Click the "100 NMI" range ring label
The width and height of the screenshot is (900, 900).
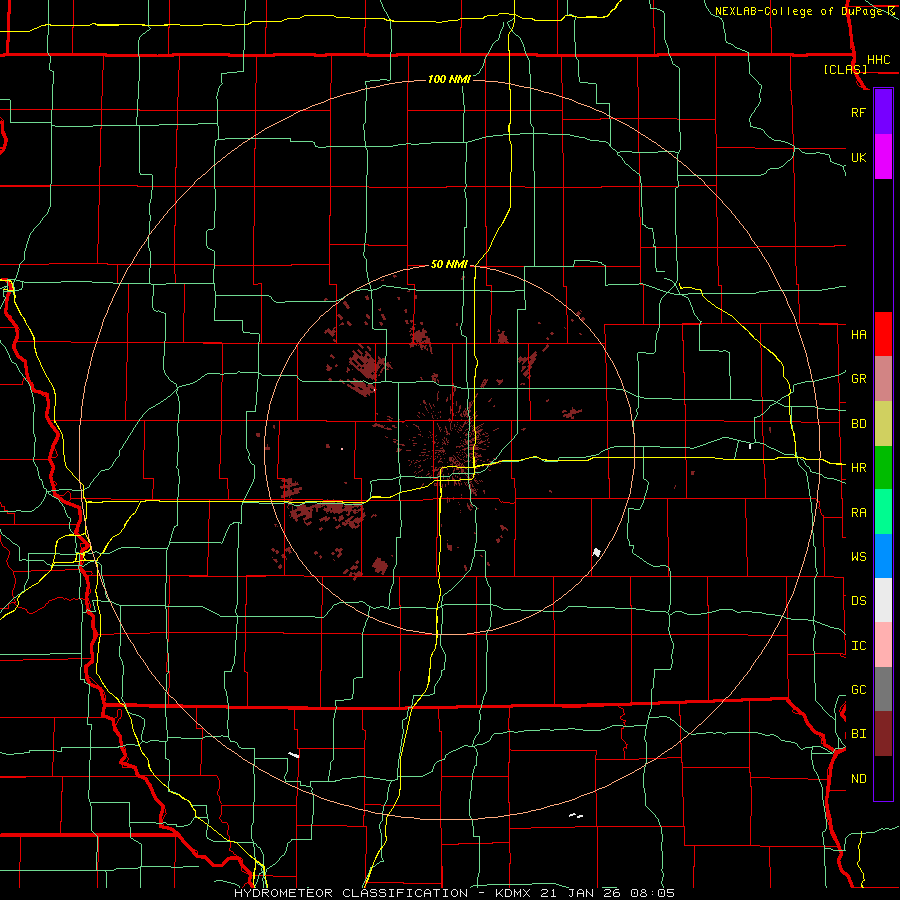[x=449, y=79]
